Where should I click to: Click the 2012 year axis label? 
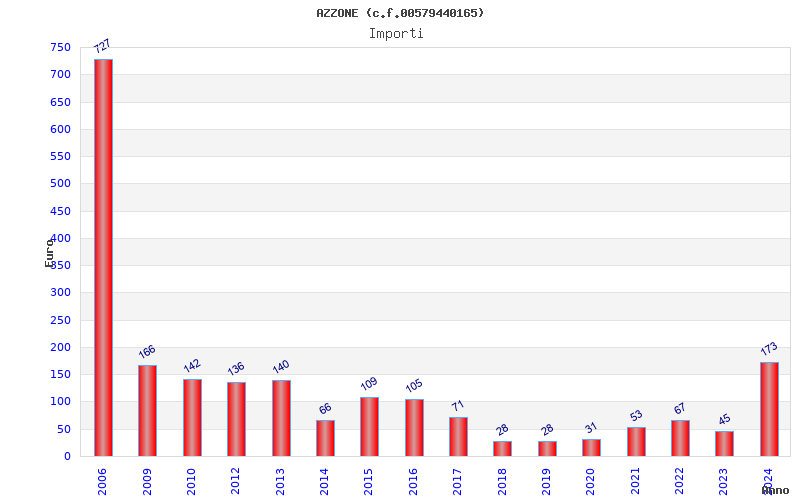(x=235, y=482)
